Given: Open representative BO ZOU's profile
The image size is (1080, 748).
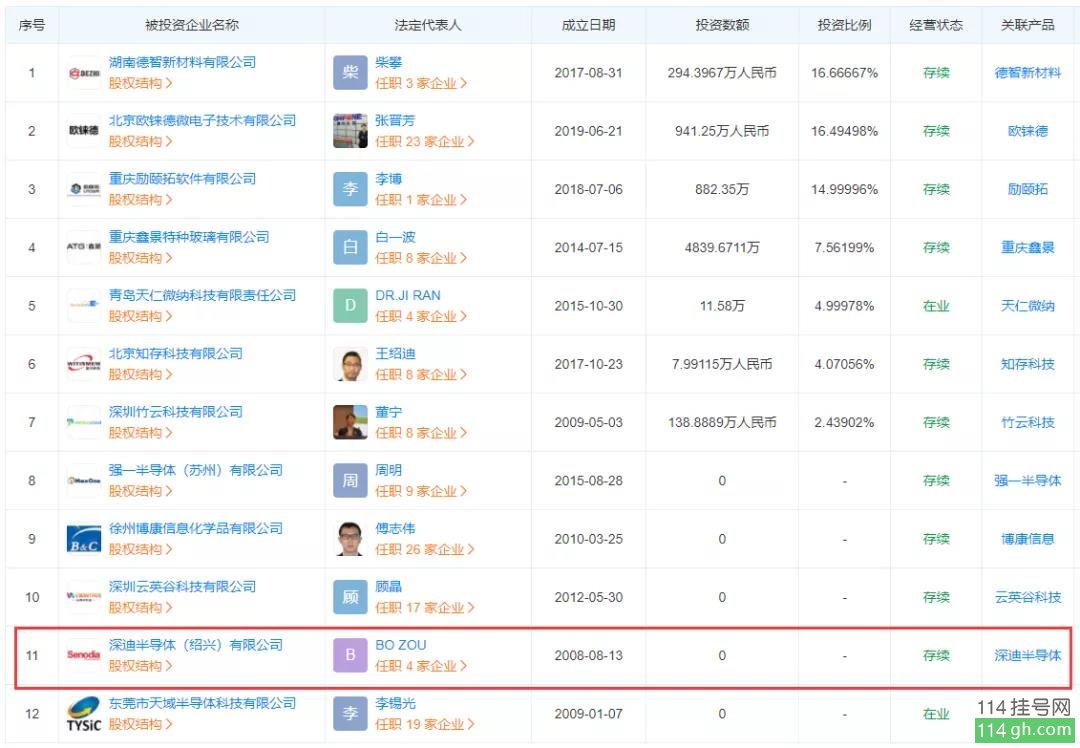Looking at the screenshot, I should point(401,645).
